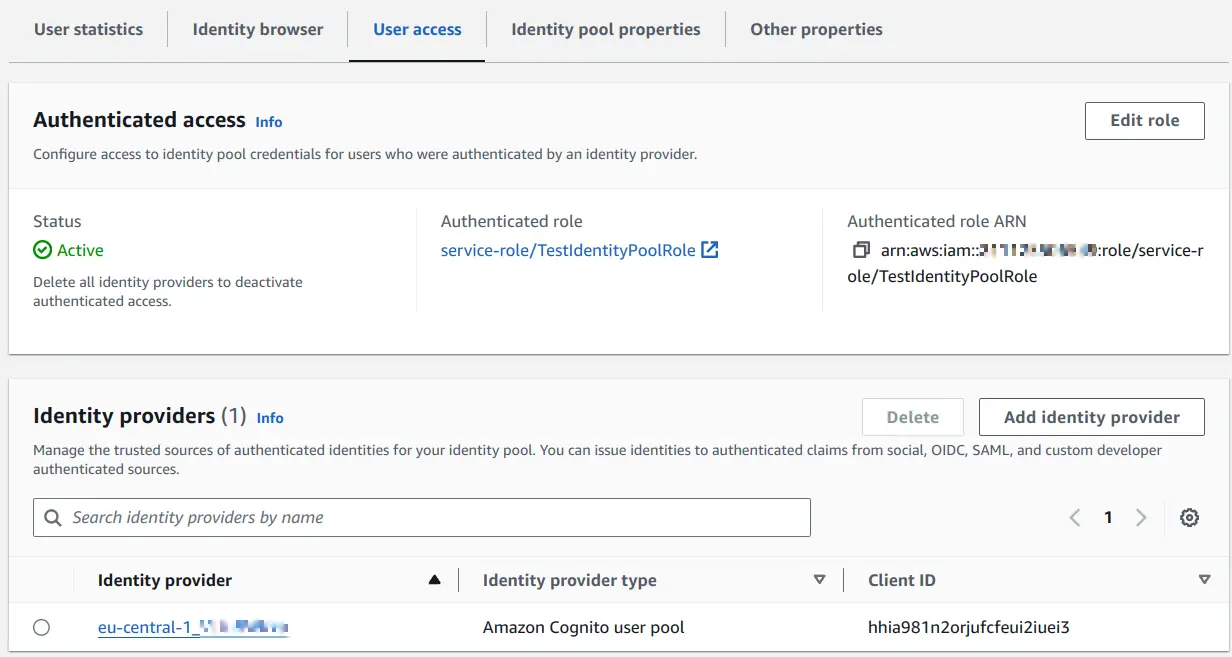Click the Authenticated role ARN value text
The image size is (1232, 657).
point(1025,263)
